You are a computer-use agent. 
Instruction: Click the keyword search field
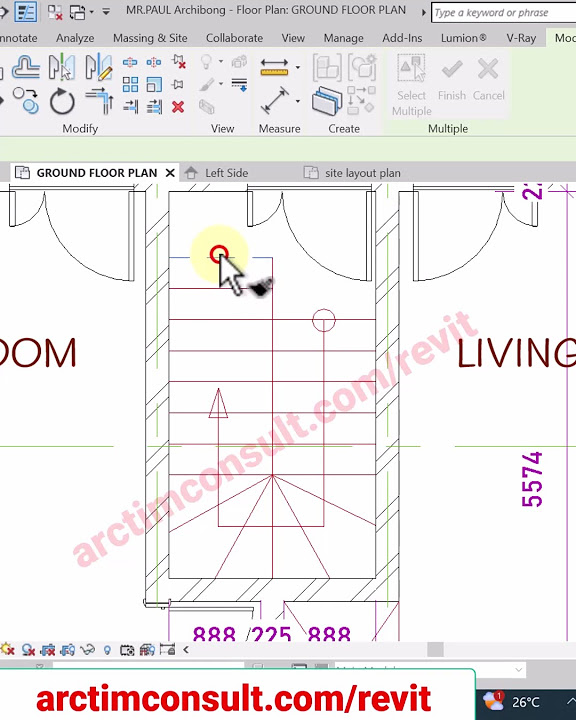(x=503, y=12)
